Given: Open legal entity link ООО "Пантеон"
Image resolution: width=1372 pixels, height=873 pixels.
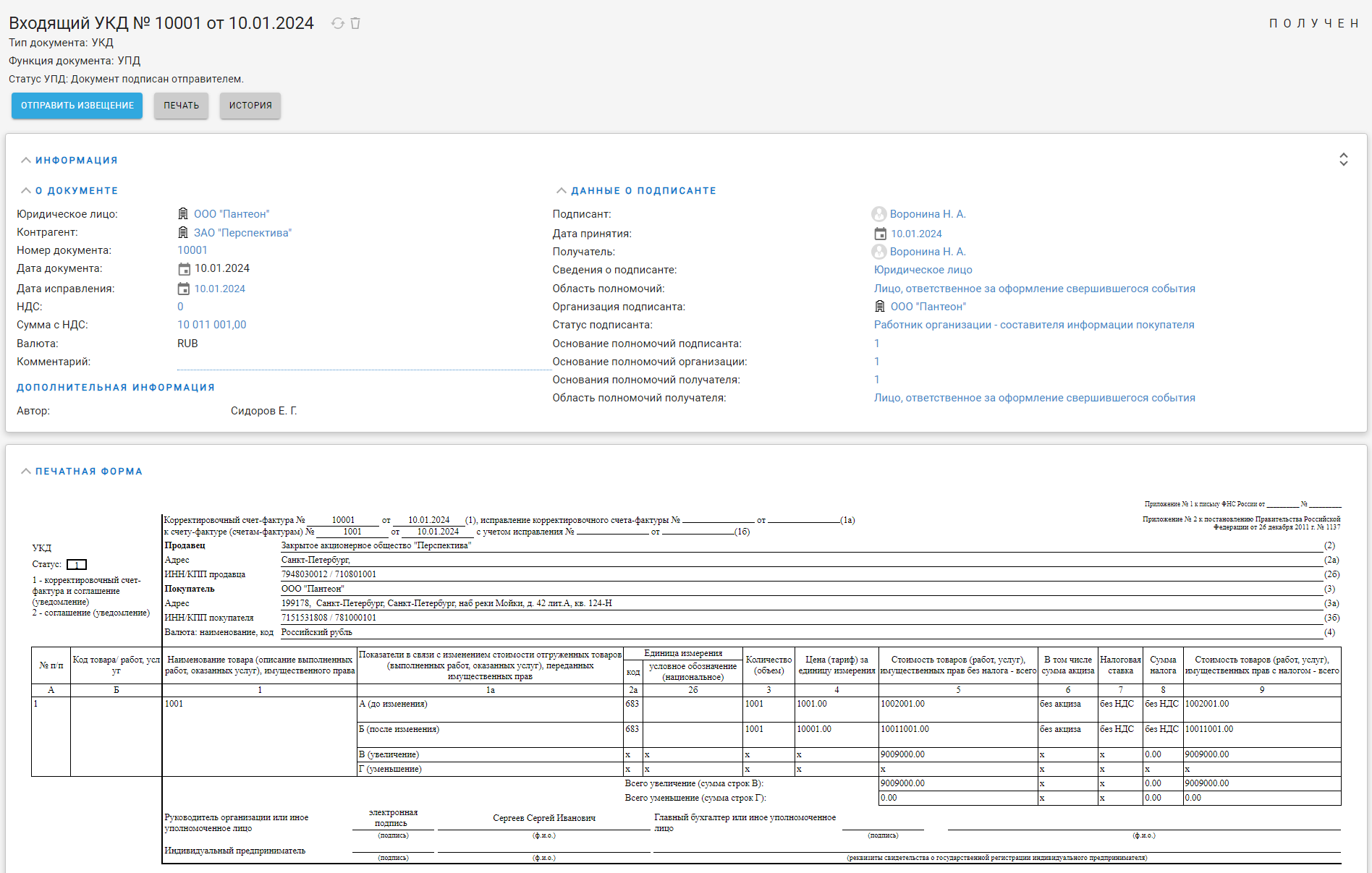Looking at the screenshot, I should 232,214.
